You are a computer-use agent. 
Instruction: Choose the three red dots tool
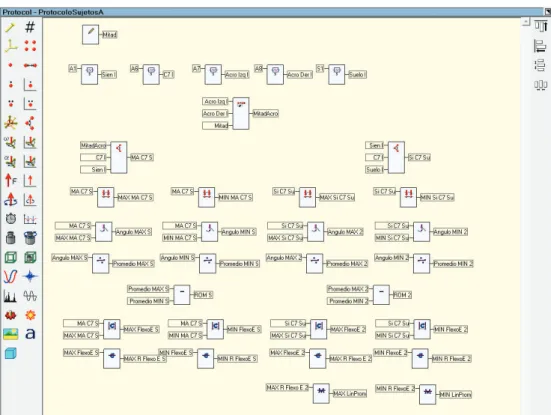click(x=11, y=103)
